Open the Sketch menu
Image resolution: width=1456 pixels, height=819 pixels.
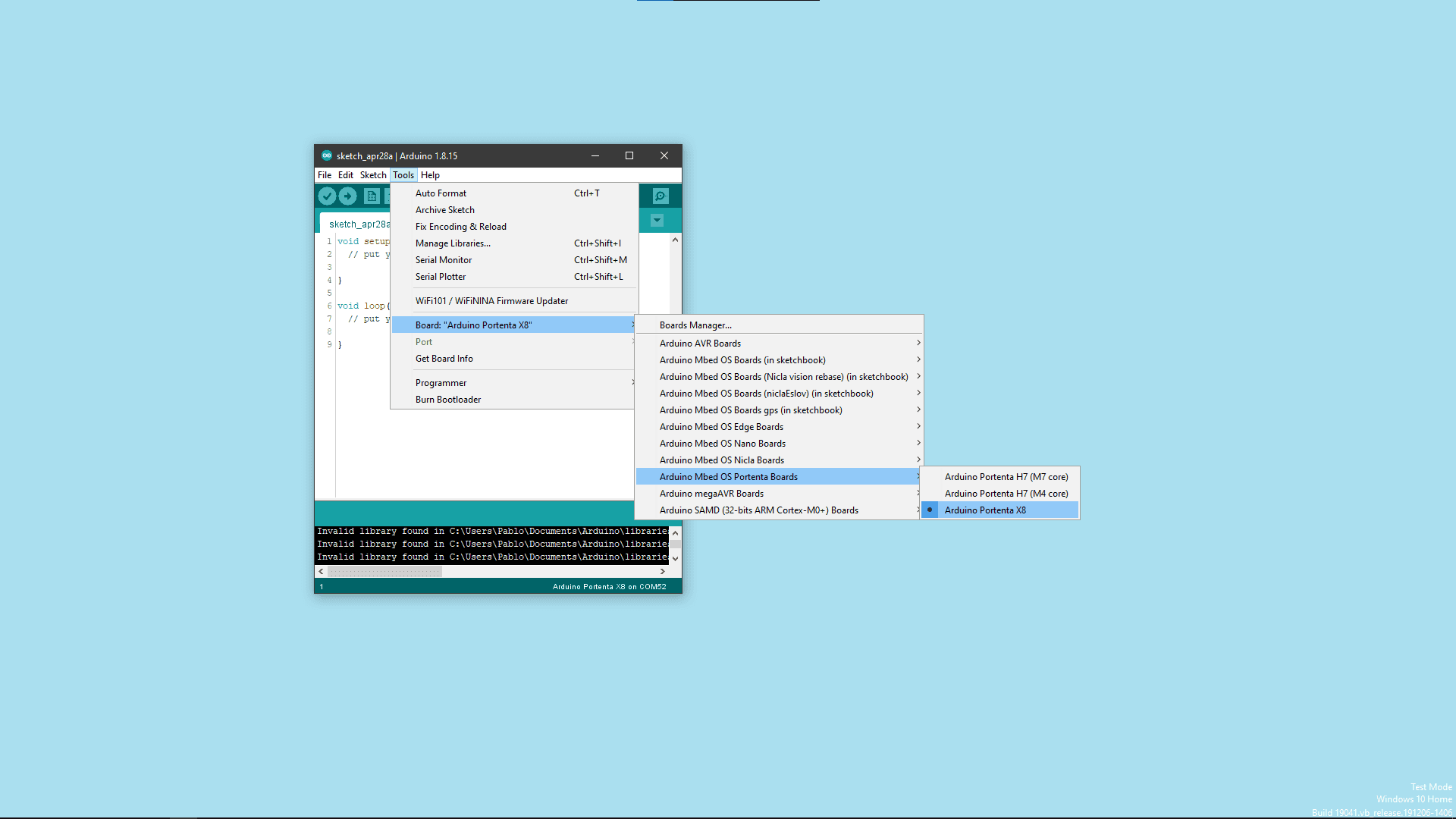coord(373,175)
